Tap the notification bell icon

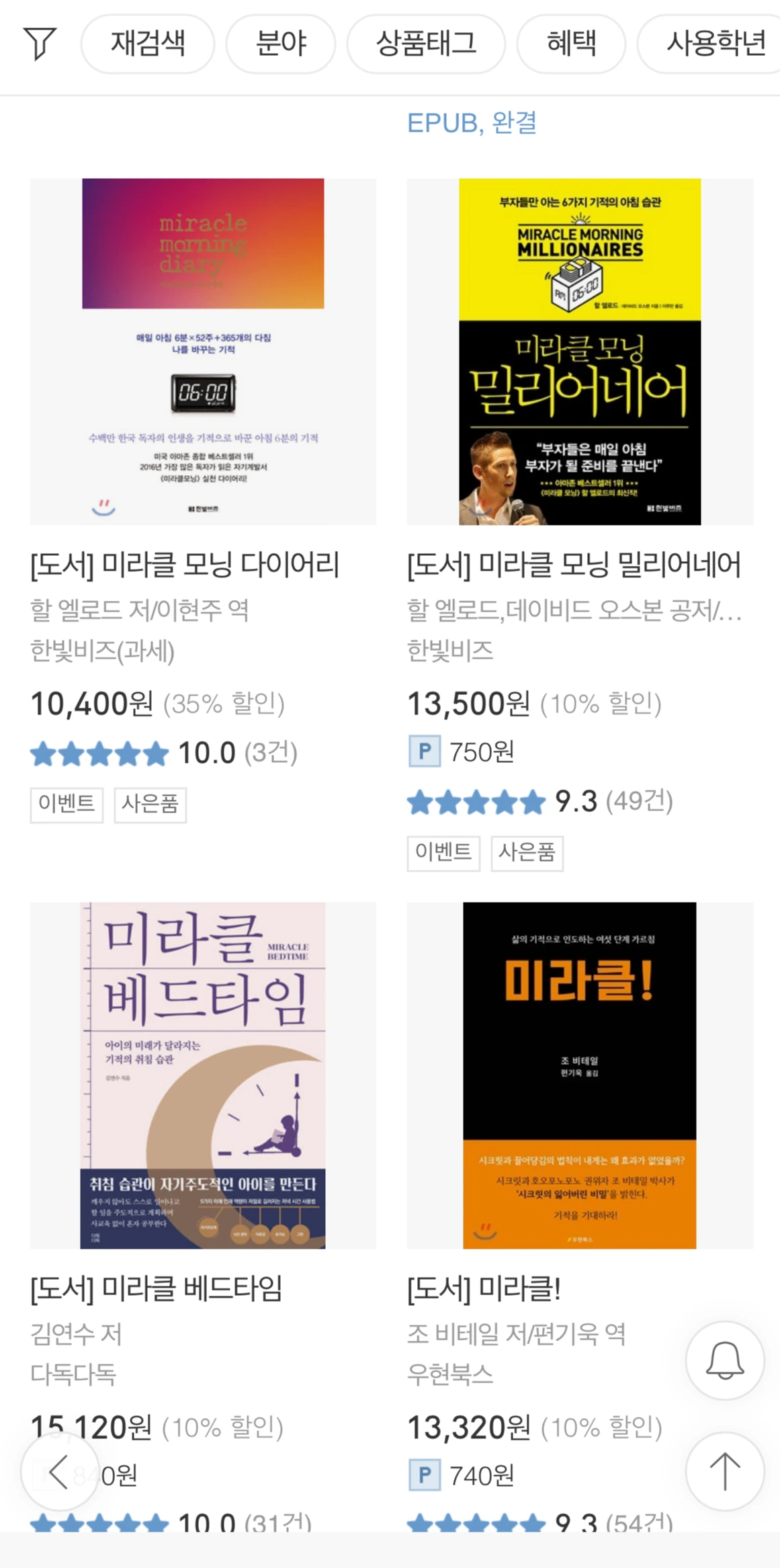pyautogui.click(x=725, y=1361)
